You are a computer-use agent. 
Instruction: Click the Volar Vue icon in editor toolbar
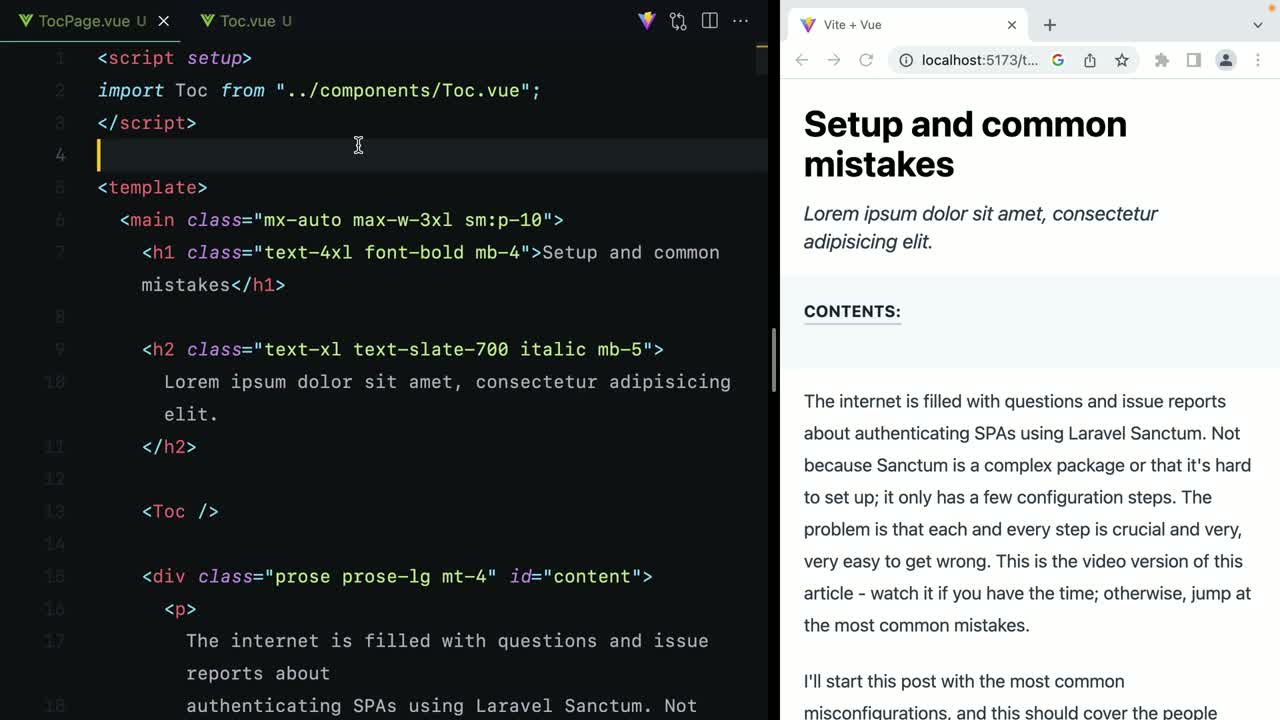[x=647, y=21]
